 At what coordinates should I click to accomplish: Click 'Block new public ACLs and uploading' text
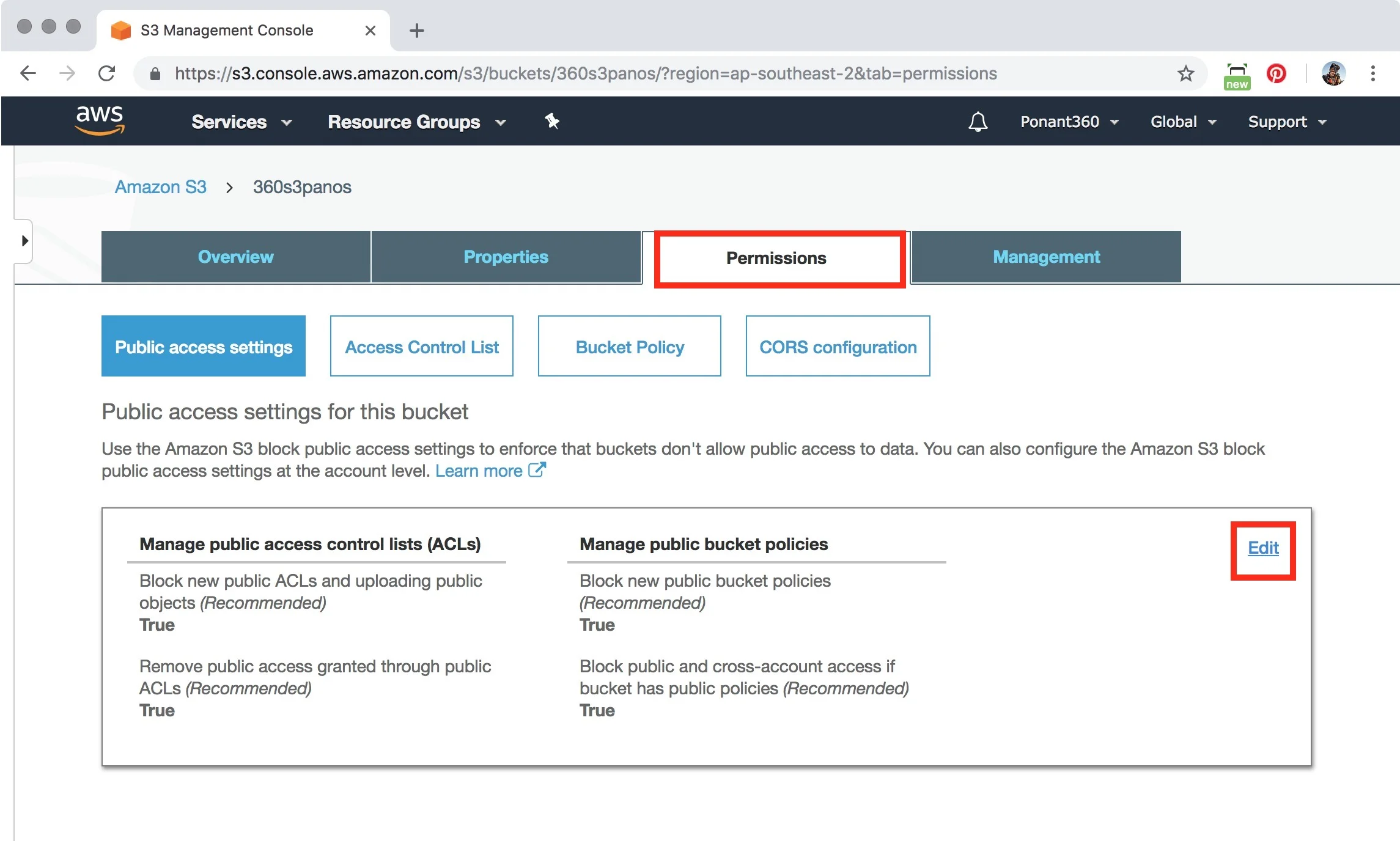coord(311,592)
